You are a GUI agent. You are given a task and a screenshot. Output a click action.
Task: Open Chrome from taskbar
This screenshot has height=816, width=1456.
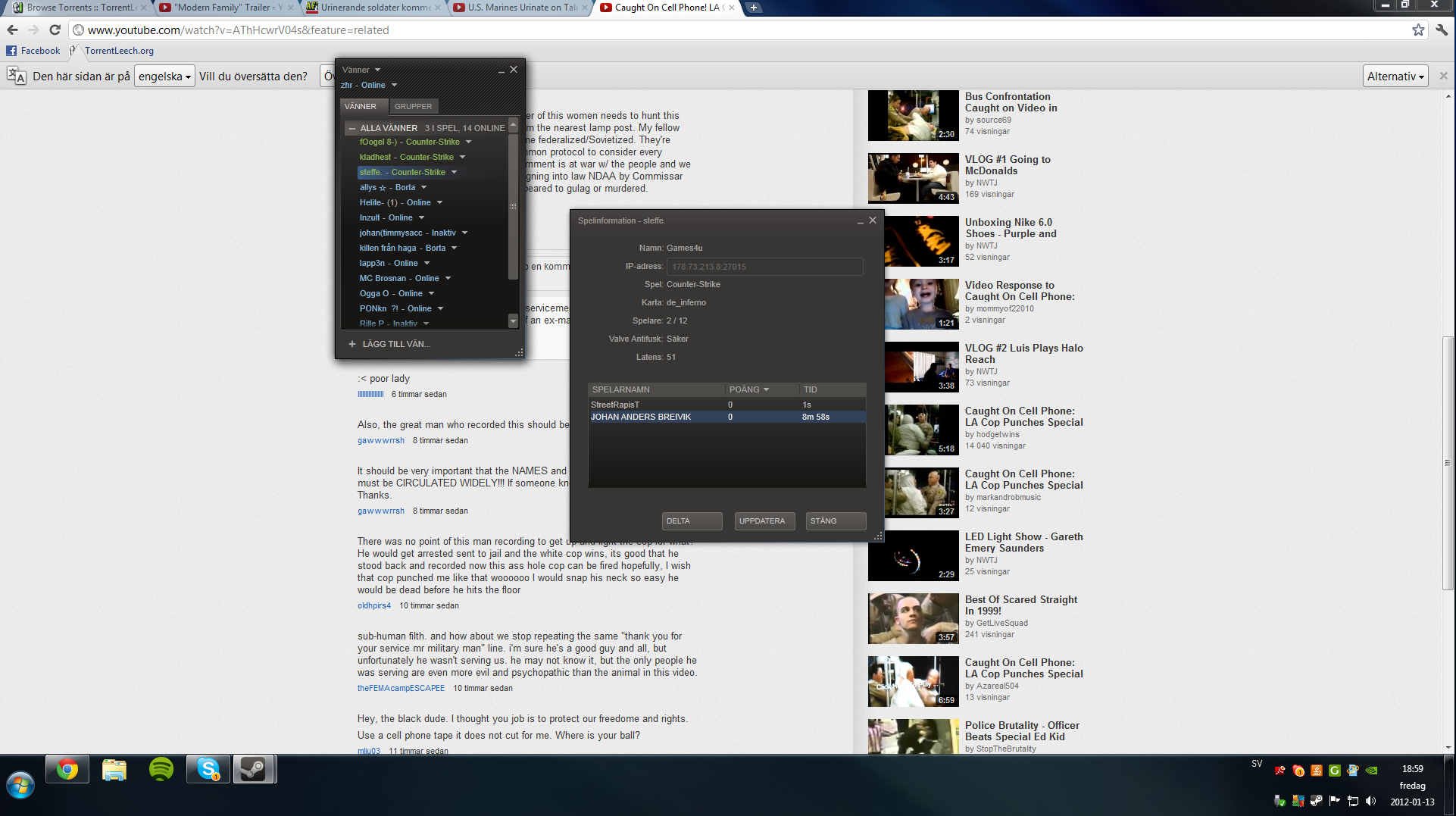pos(67,770)
